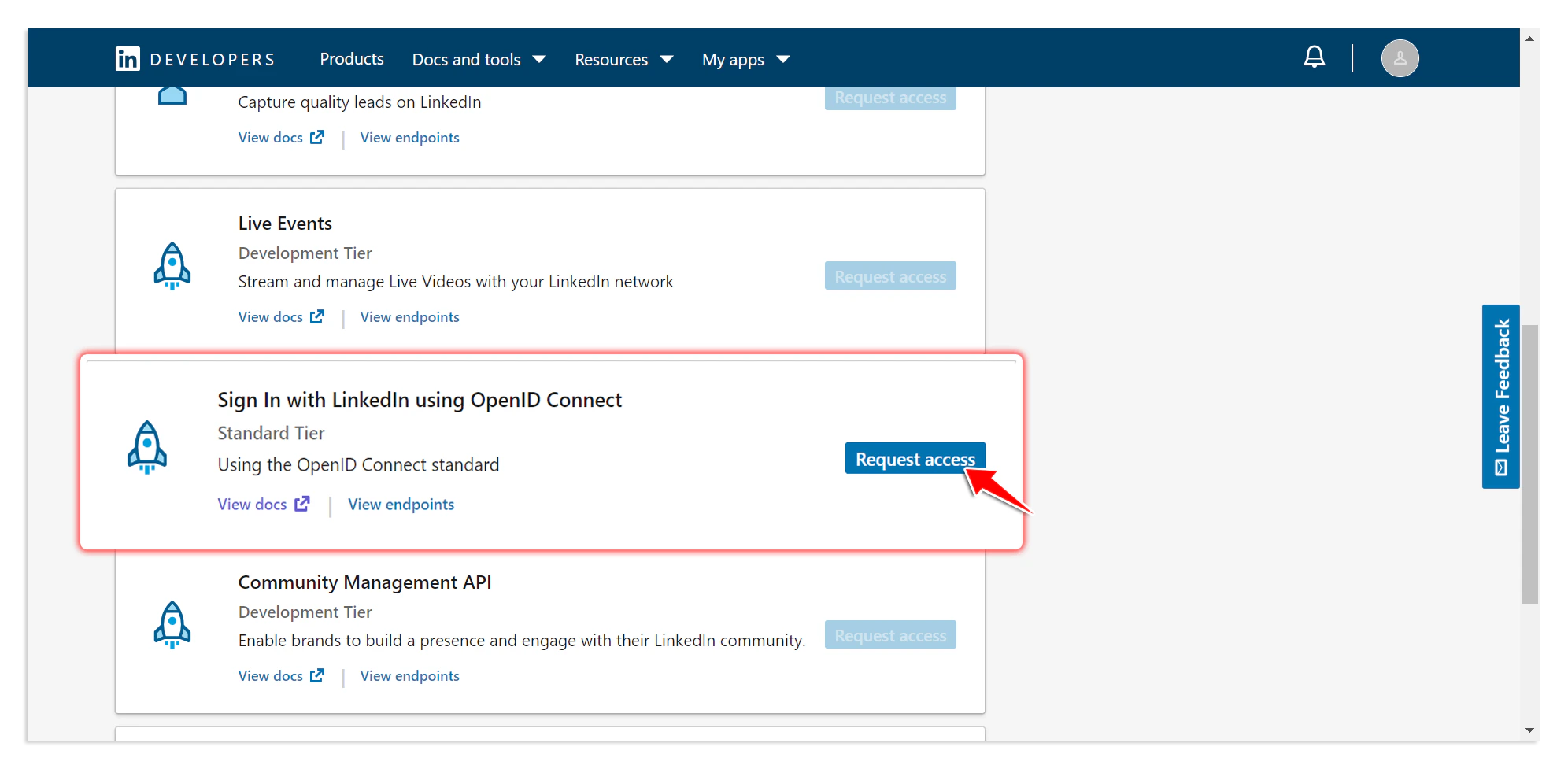Image resolution: width=1568 pixels, height=769 pixels.
Task: Expand the Docs and tools menu
Action: click(x=478, y=59)
